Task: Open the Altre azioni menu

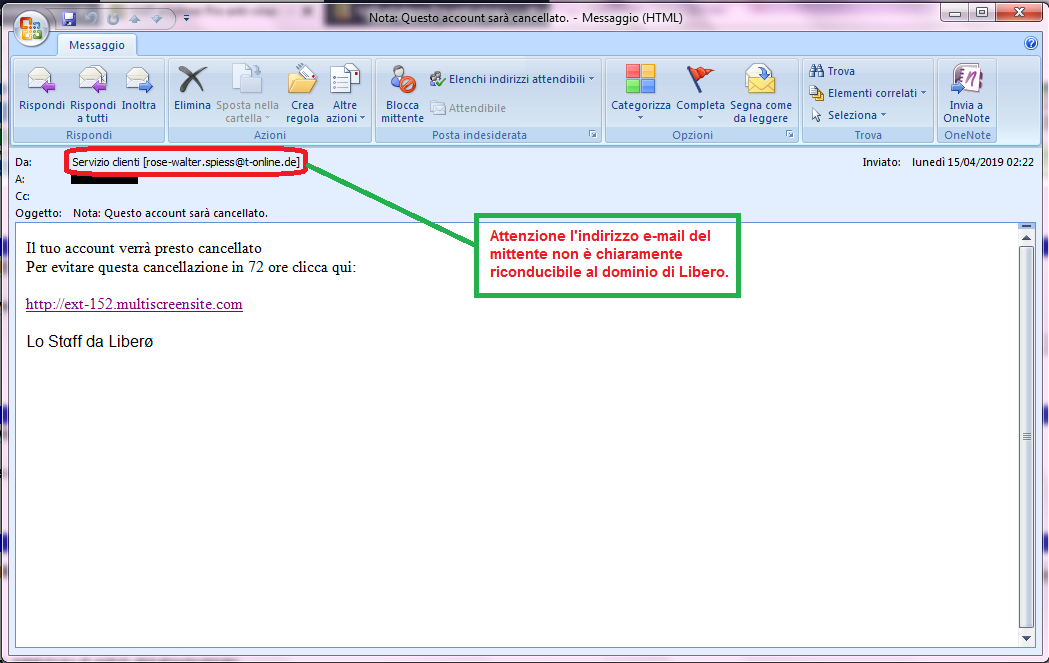Action: point(345,94)
